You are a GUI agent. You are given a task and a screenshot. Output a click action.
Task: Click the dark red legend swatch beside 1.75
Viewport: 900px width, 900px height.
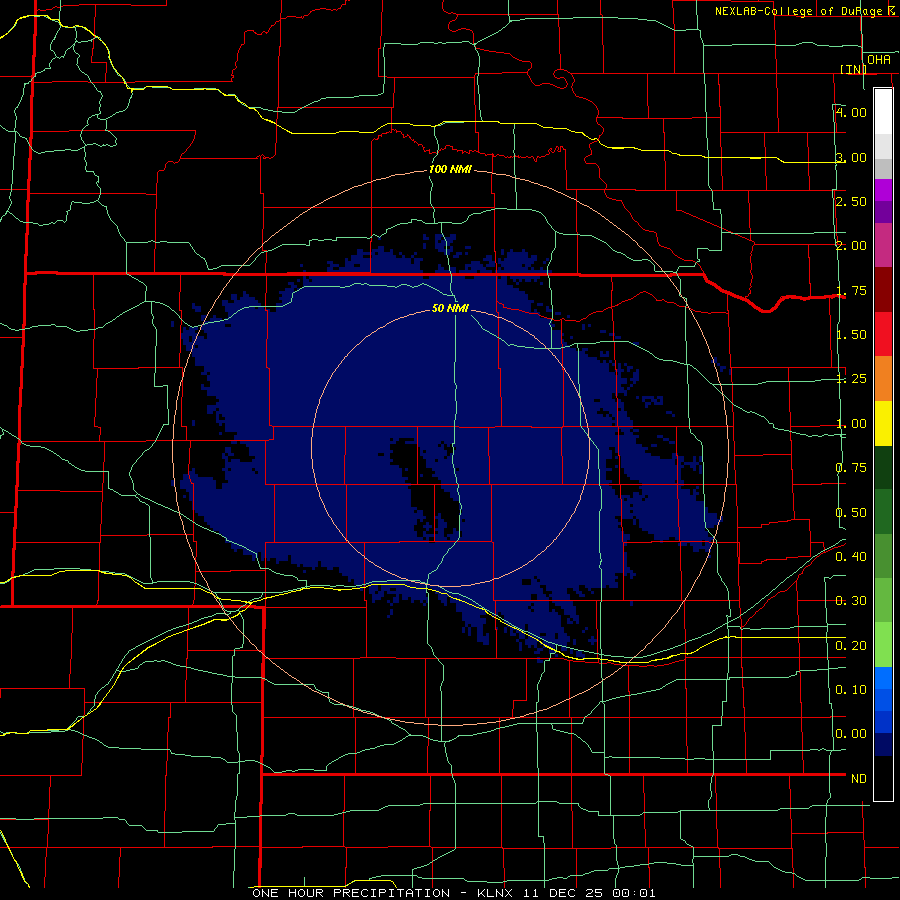883,290
